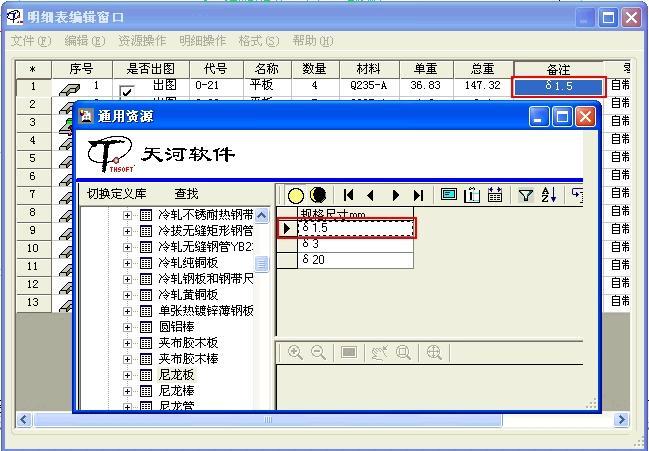
Task: Click the 材料 column header
Action: pos(369,69)
